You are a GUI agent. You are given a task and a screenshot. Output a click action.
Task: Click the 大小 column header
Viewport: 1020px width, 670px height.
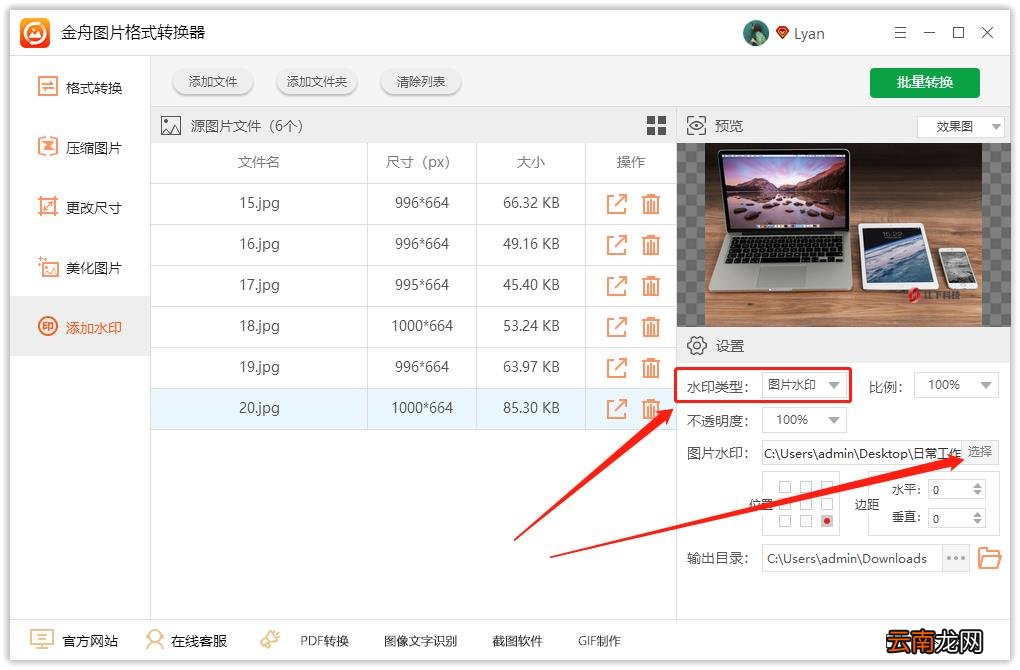pyautogui.click(x=530, y=162)
